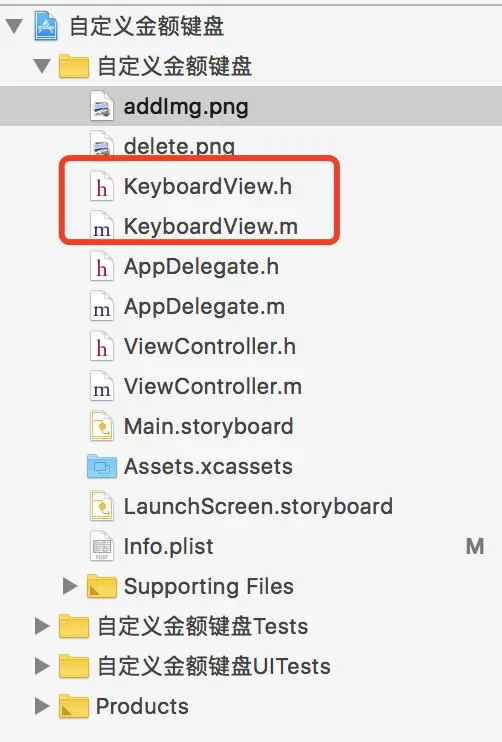This screenshot has height=742, width=502.
Task: Click the KeyboardView.m implementation file icon
Action: 102,226
